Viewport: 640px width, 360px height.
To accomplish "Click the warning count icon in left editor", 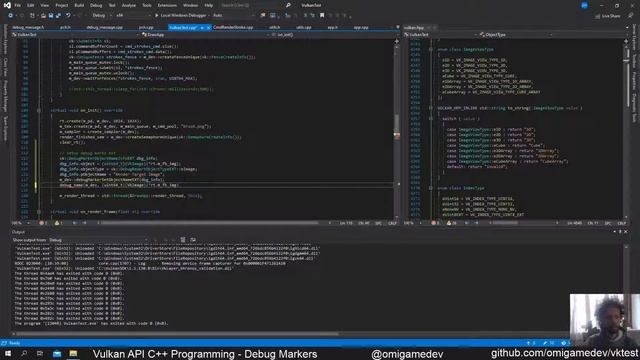I will pyautogui.click(x=58, y=223).
